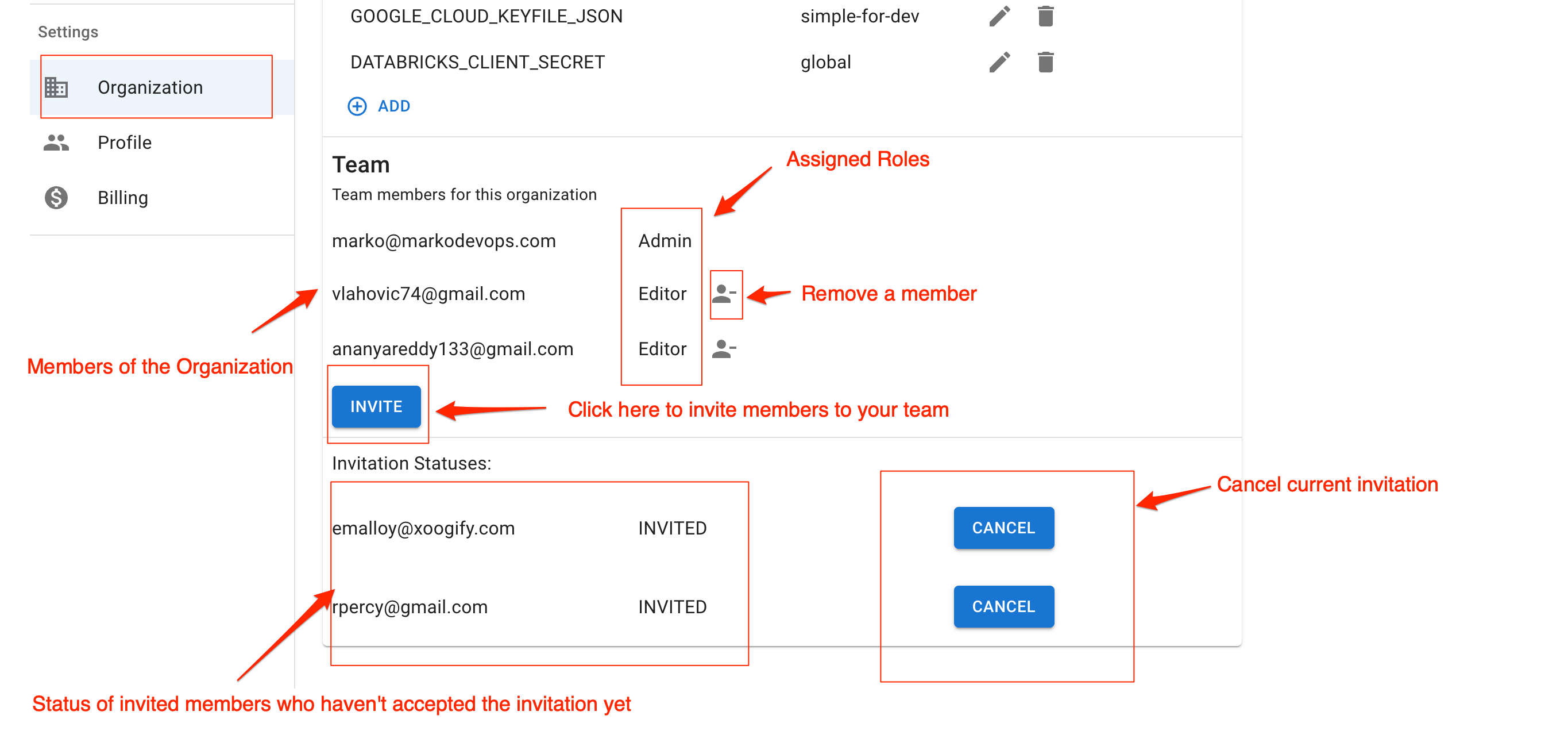The image size is (1568, 746).
Task: Cancel invitation for rpercy@gmail.com
Action: pos(1003,606)
